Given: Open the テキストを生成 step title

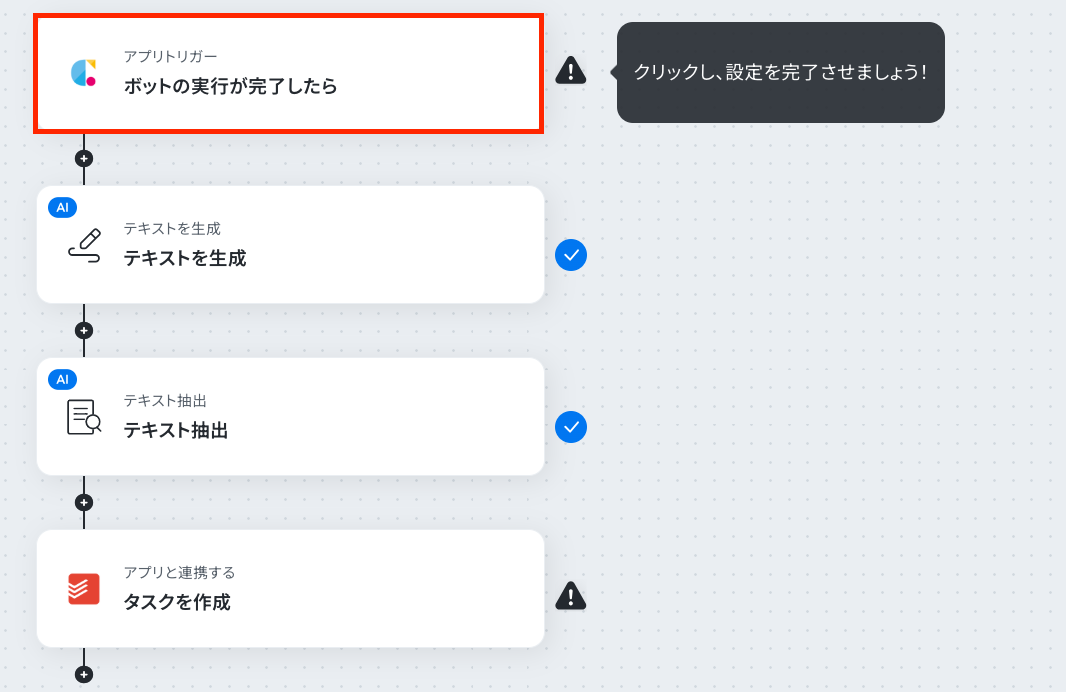Looking at the screenshot, I should 185,258.
